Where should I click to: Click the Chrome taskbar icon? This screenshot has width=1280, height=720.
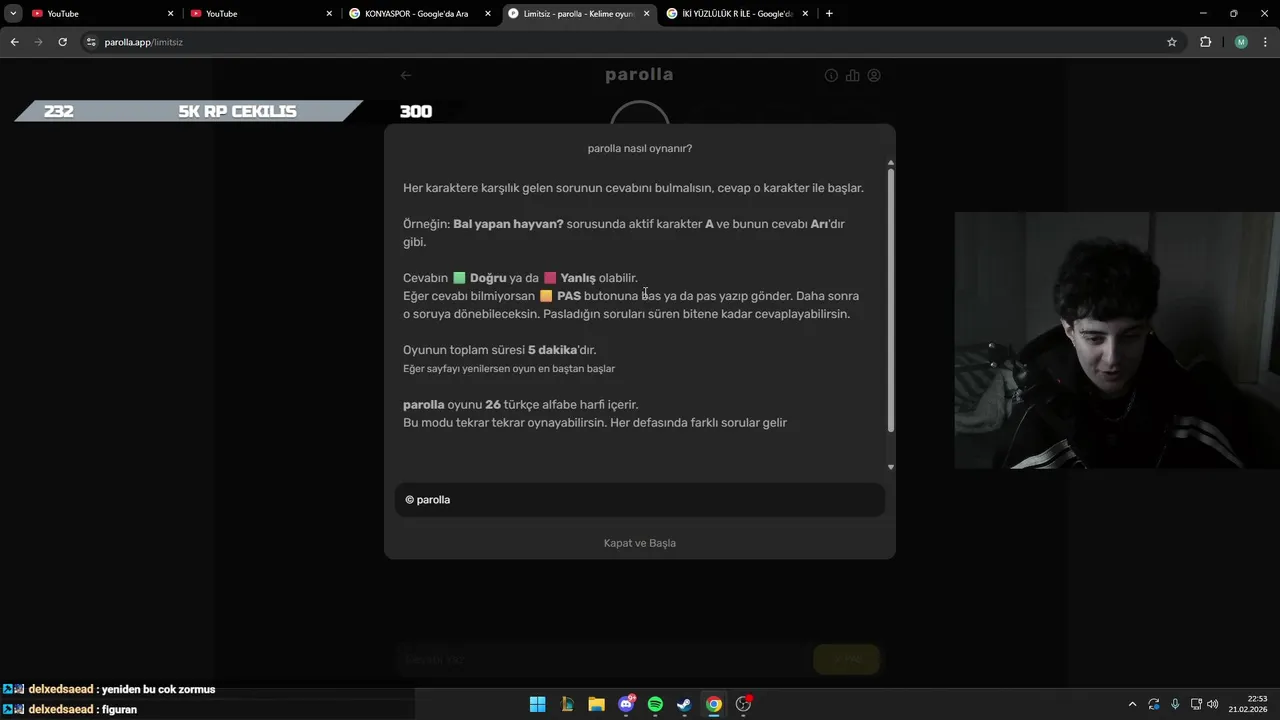click(714, 704)
